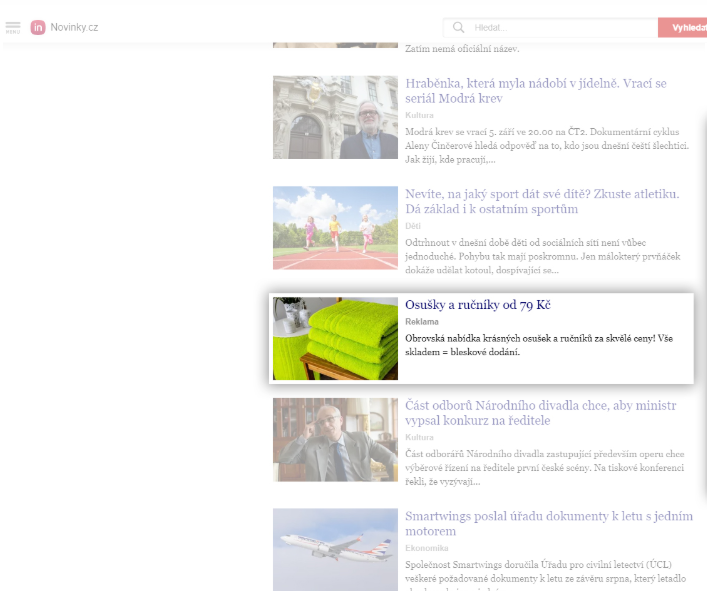707x591 pixels.
Task: Click the pink Novinky.cz logo icon
Action: tap(38, 27)
